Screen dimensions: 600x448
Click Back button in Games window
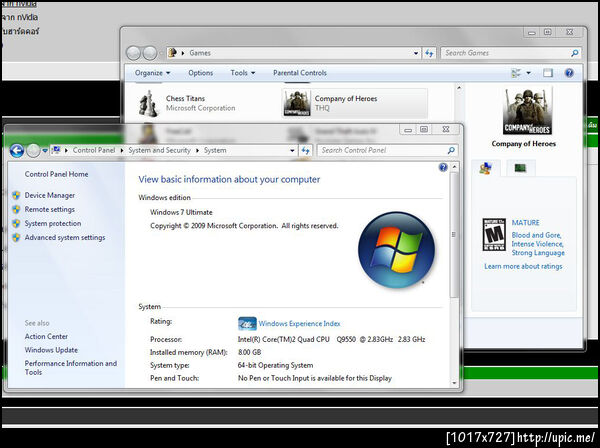click(x=134, y=53)
